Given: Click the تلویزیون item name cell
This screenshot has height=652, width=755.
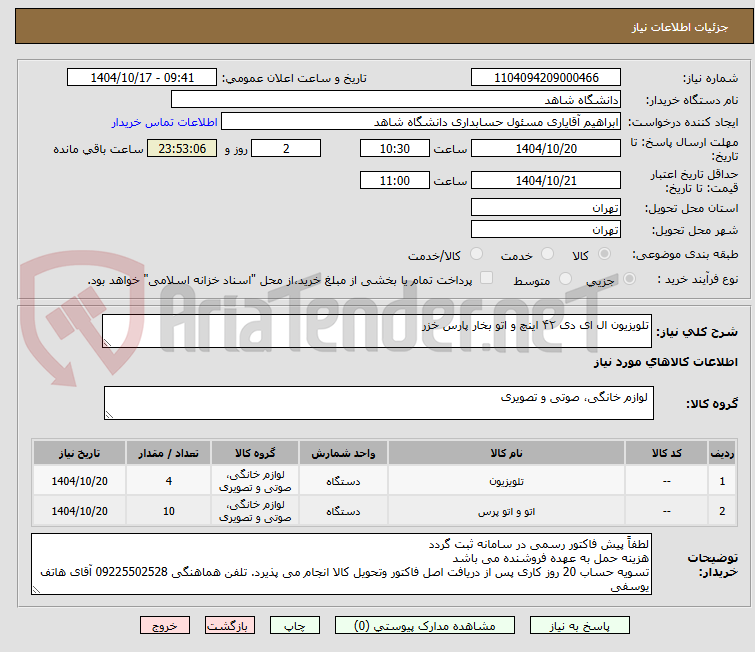Looking at the screenshot, I should (x=507, y=481).
